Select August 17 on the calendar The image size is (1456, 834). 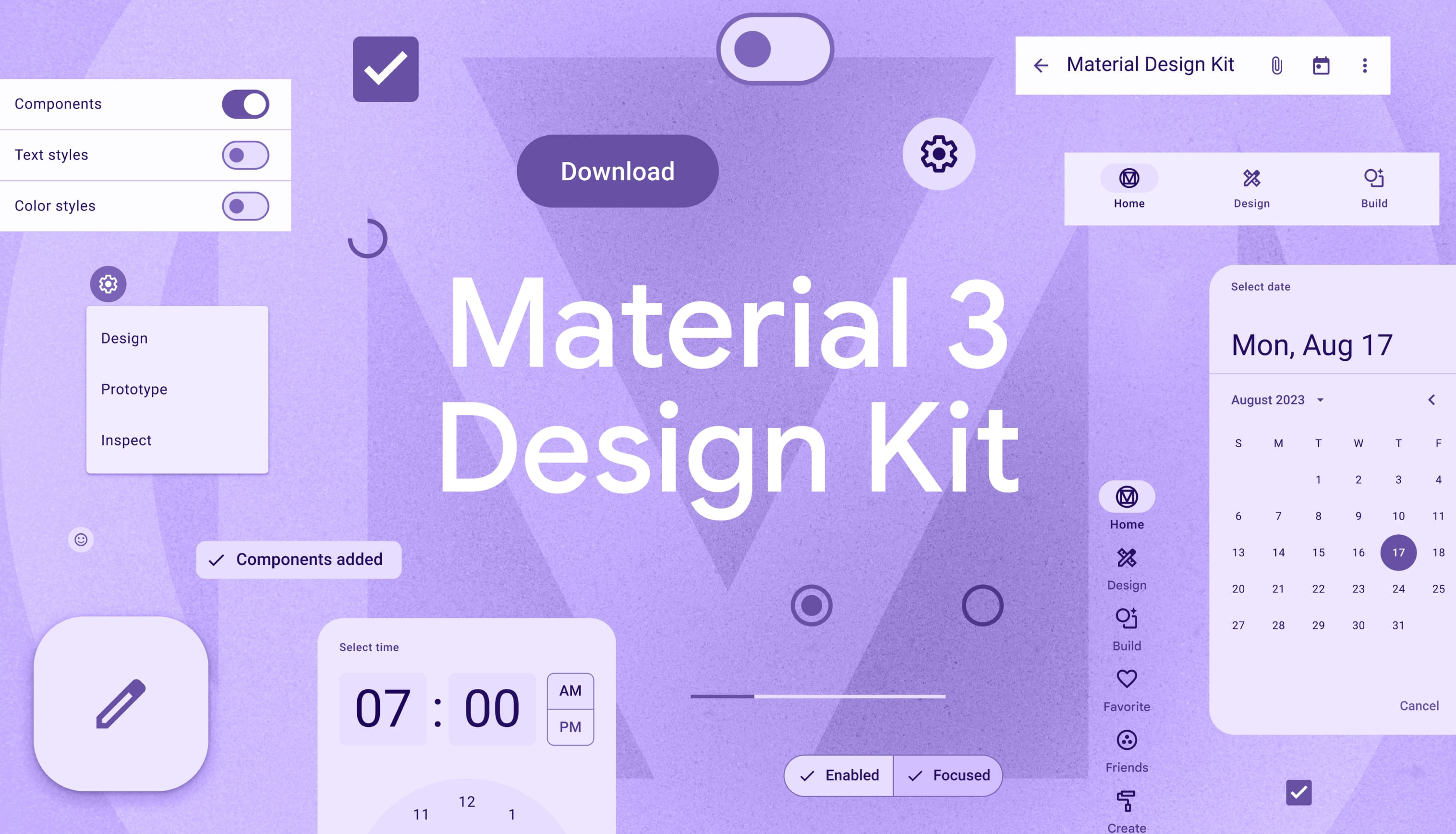click(1397, 552)
